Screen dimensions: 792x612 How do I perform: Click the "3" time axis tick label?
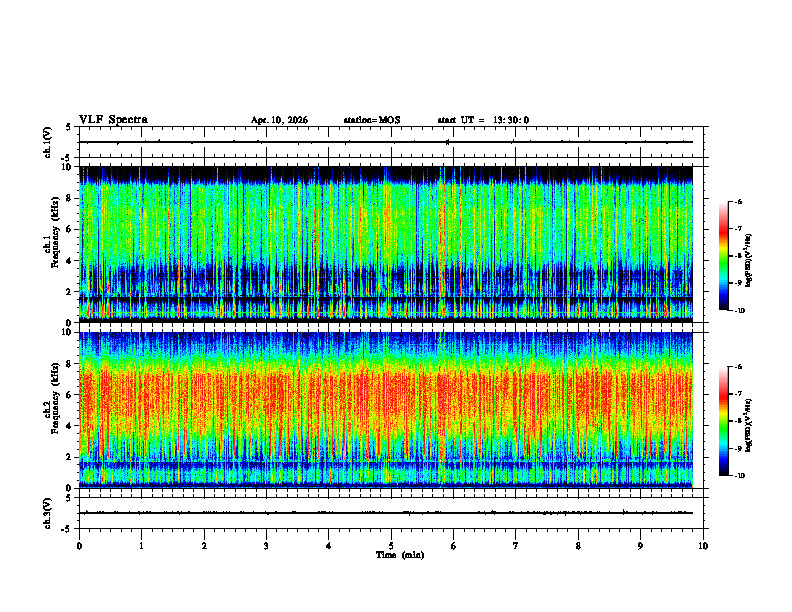(x=266, y=546)
